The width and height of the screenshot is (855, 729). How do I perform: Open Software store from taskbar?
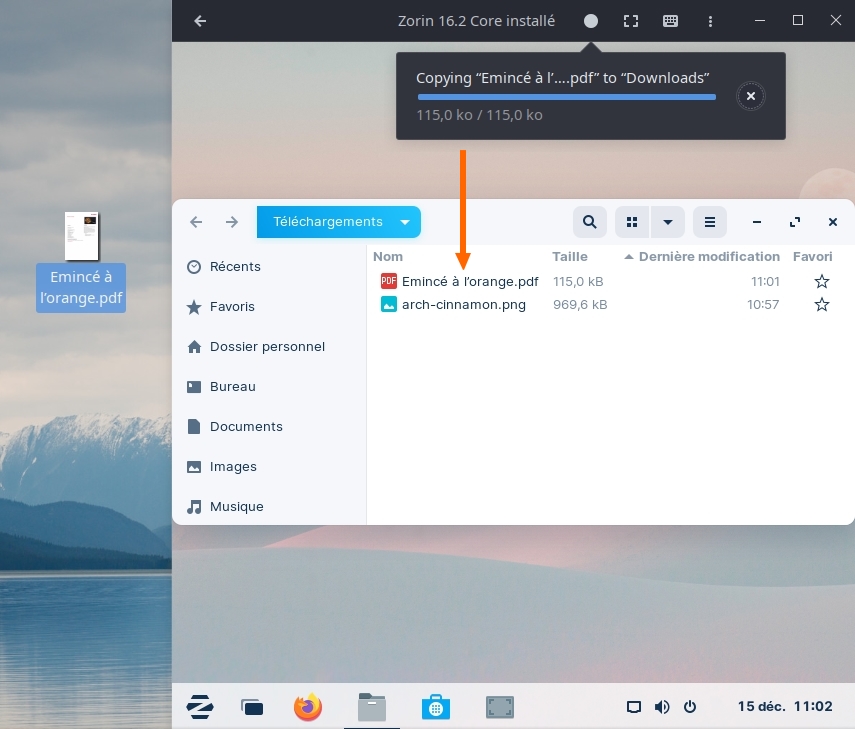434,707
